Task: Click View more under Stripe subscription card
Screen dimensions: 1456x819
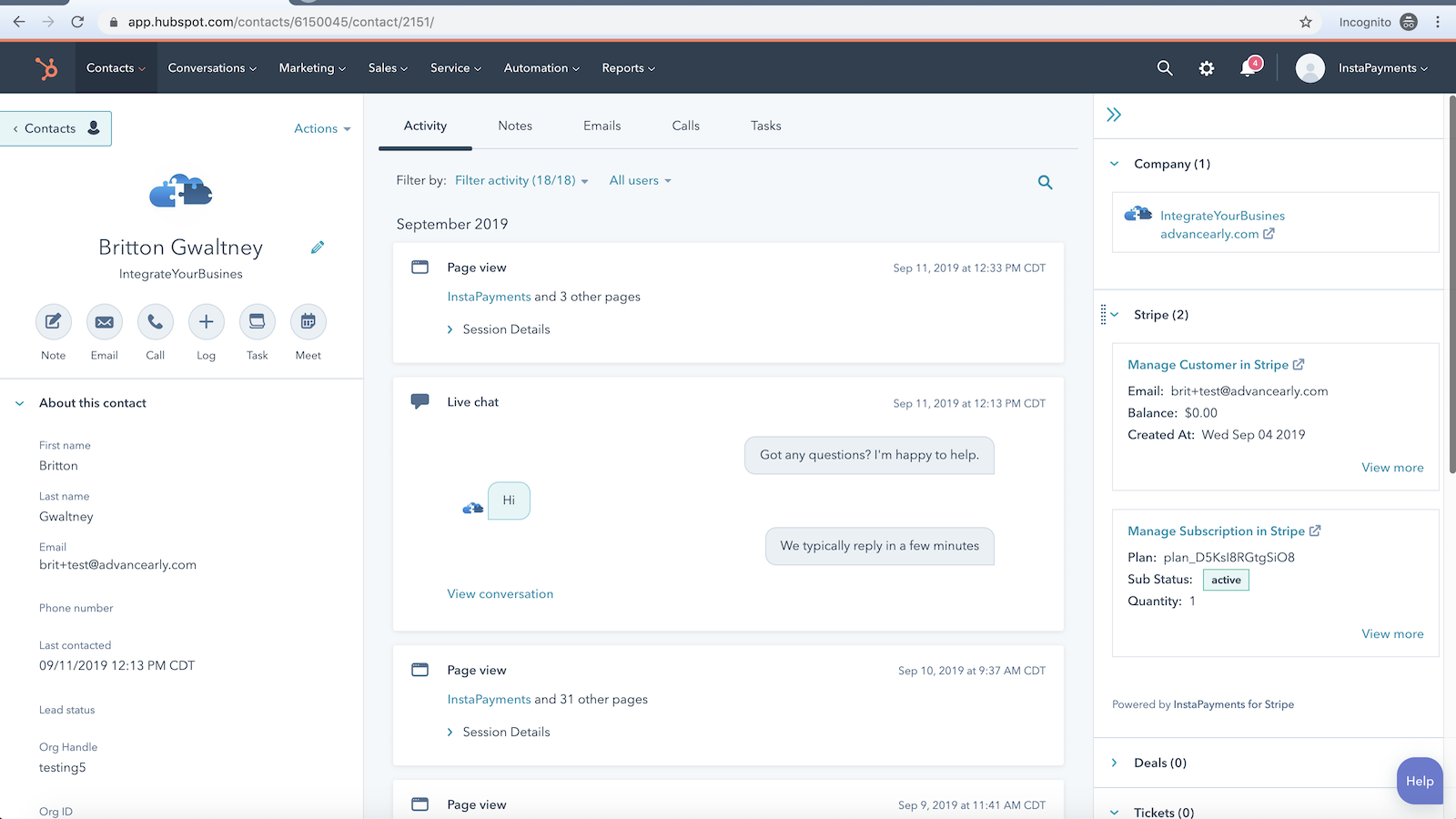Action: tap(1392, 634)
